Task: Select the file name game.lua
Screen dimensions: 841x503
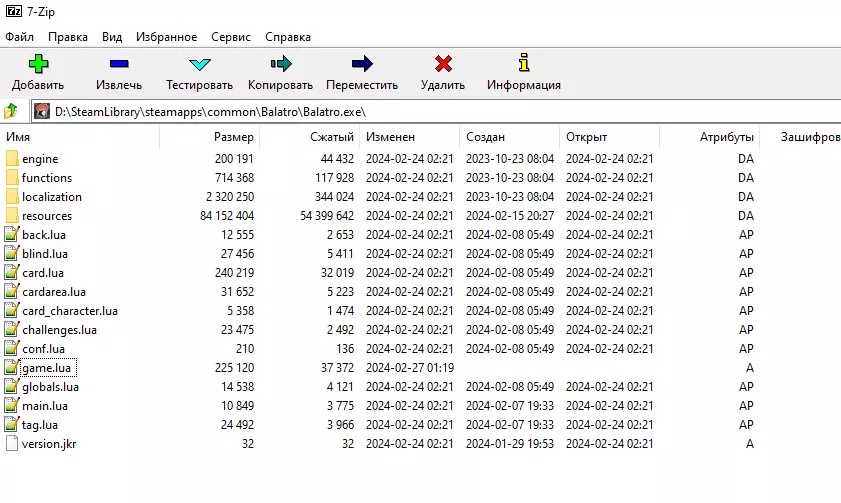Action: pos(46,368)
